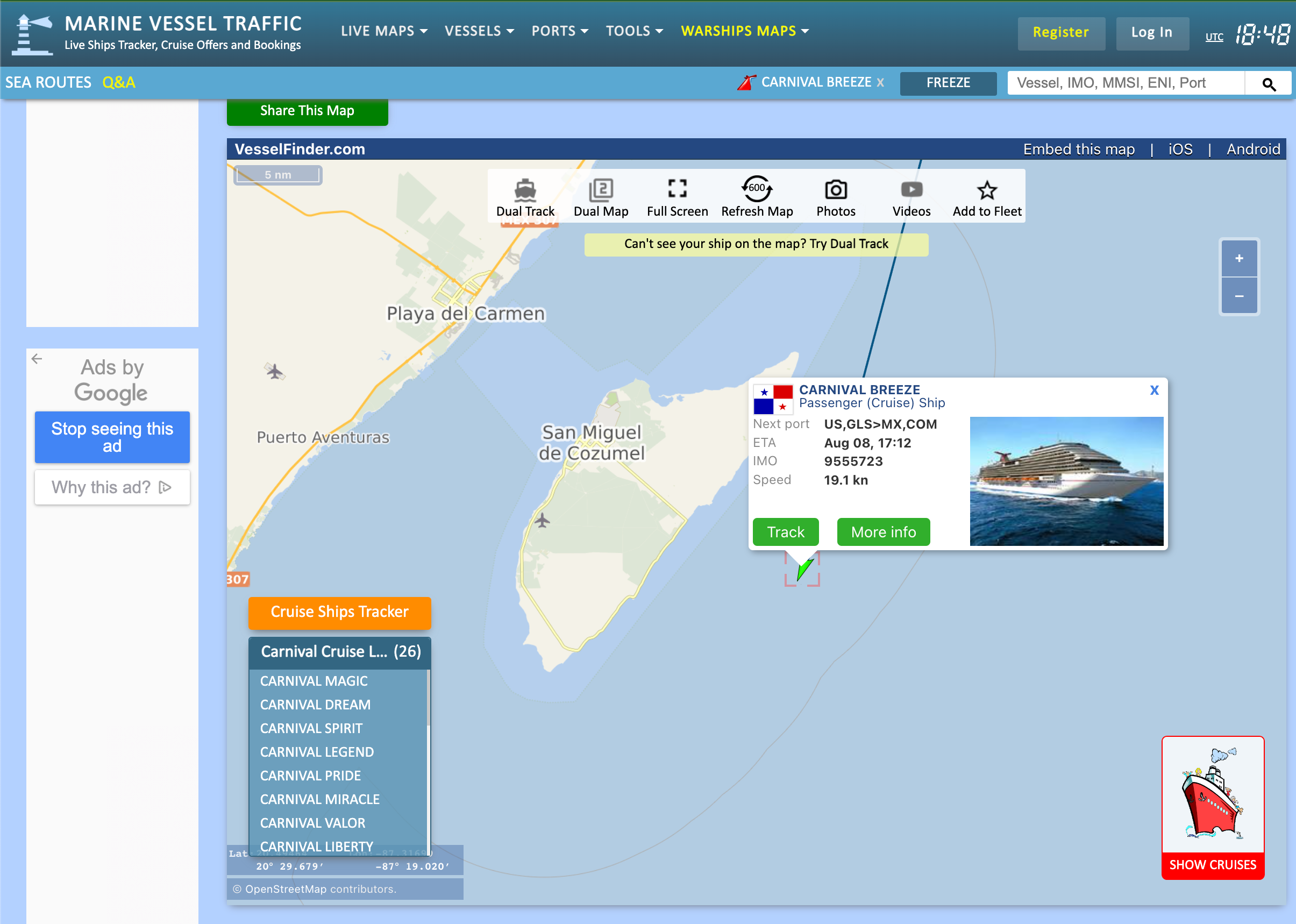Click the Track button for Carnival Breeze
Viewport: 1296px width, 924px height.
pyautogui.click(x=785, y=531)
